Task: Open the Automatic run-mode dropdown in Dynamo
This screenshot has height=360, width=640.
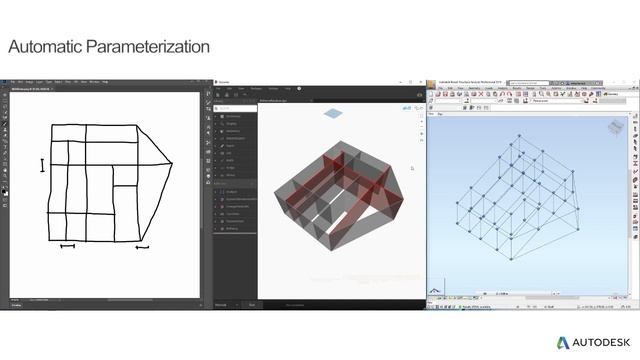Action: [227, 305]
